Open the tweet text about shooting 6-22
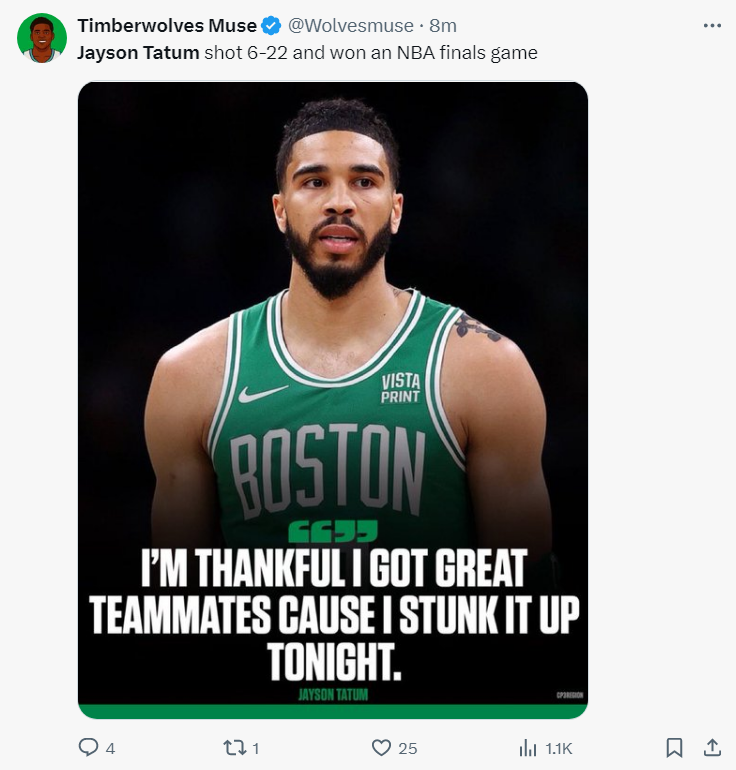Image resolution: width=736 pixels, height=770 pixels. [370, 52]
